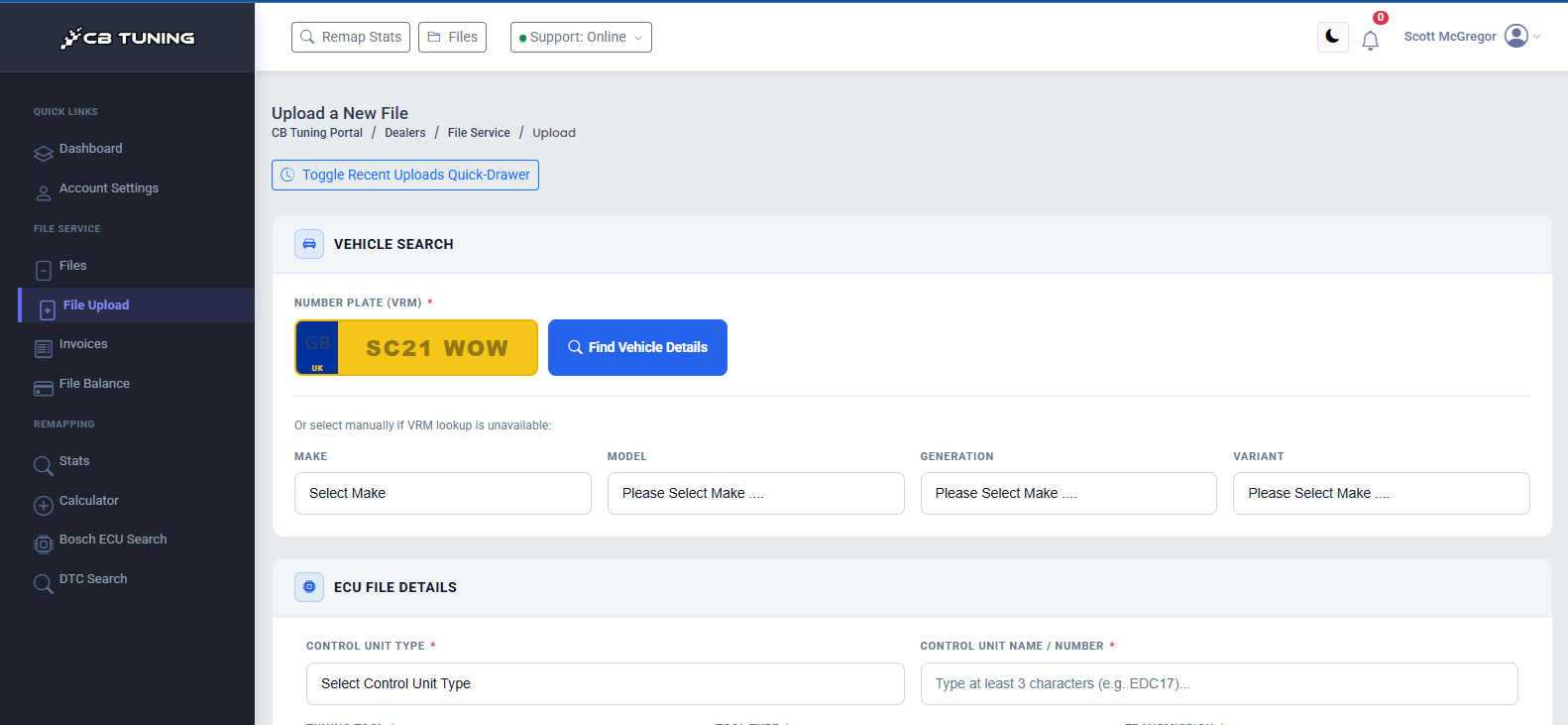The height and width of the screenshot is (725, 1568).
Task: Click the Invoices list icon
Action: click(x=44, y=348)
